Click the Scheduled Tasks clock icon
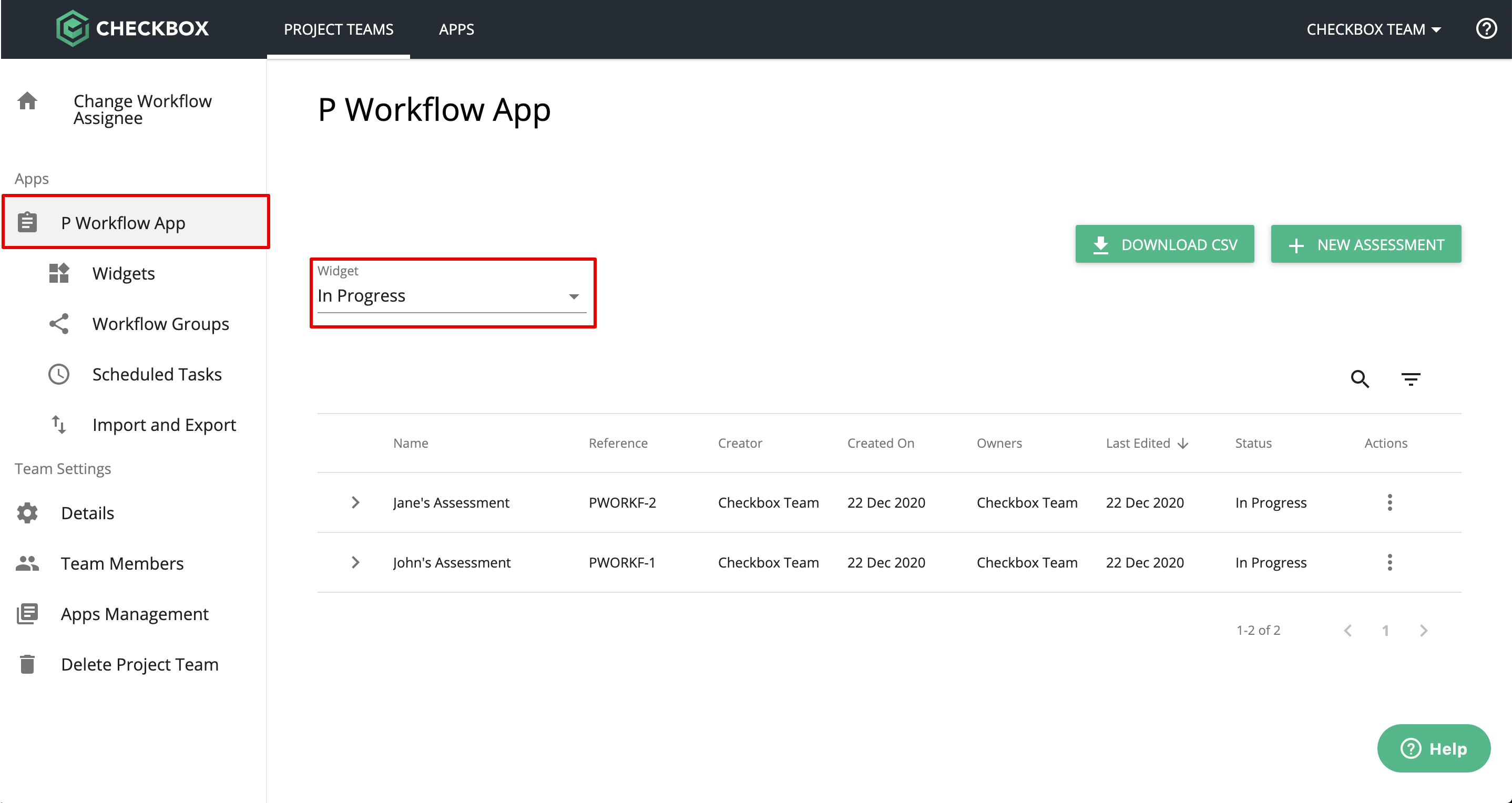Viewport: 1512px width, 803px height. [59, 374]
